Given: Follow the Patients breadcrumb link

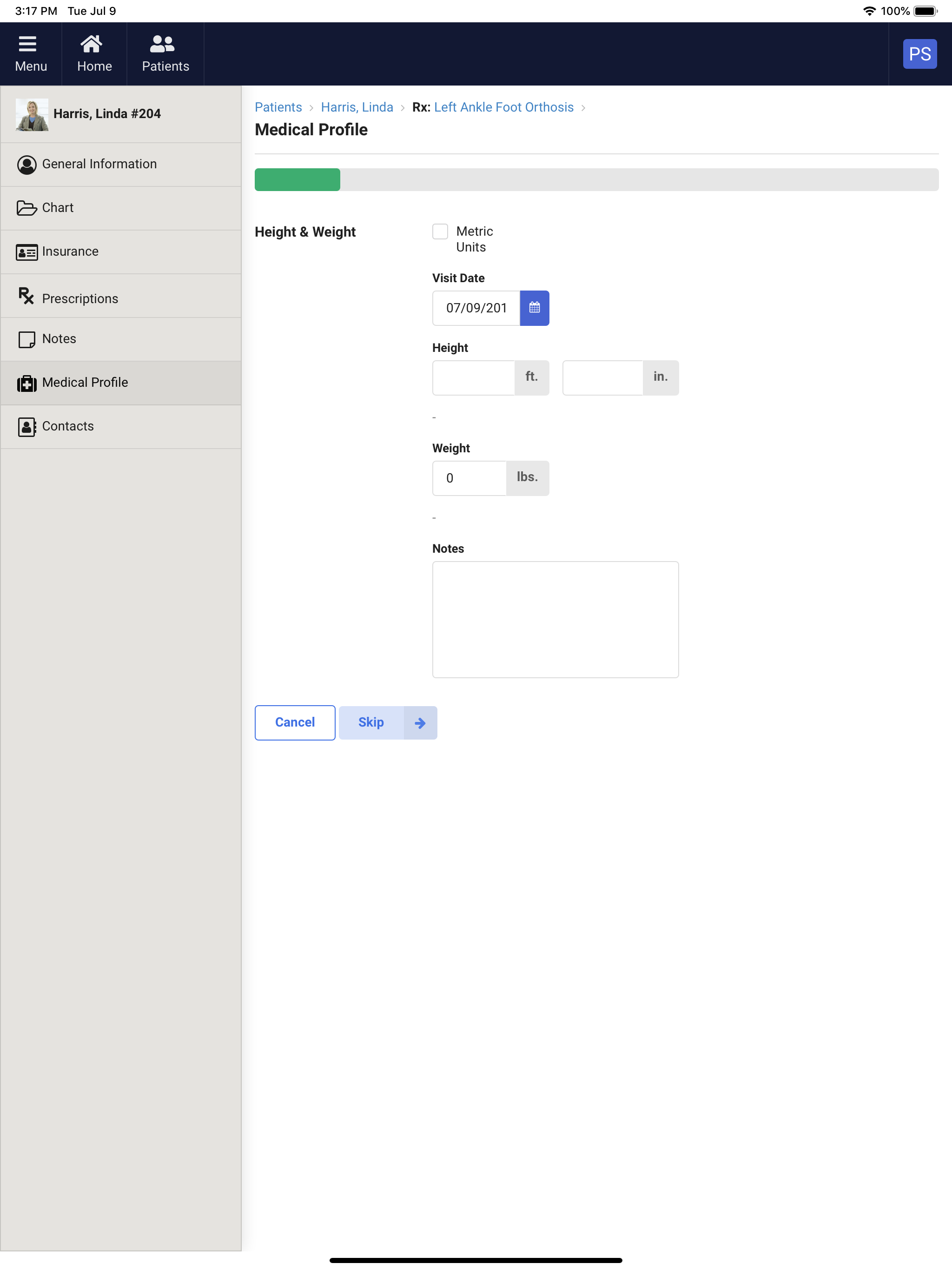Looking at the screenshot, I should tap(278, 107).
